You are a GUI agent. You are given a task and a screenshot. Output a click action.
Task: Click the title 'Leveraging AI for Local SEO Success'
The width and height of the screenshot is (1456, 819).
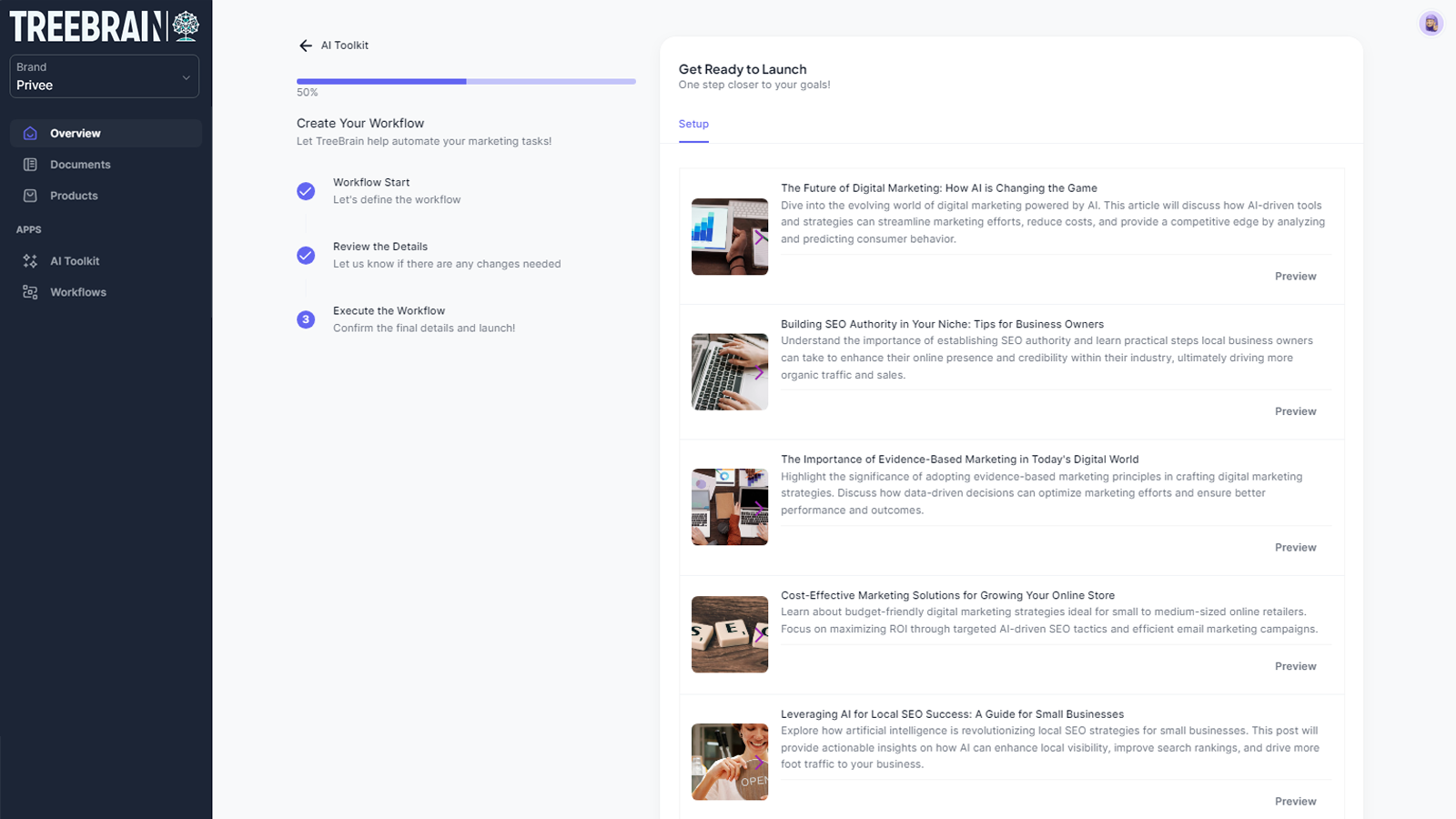tap(952, 714)
